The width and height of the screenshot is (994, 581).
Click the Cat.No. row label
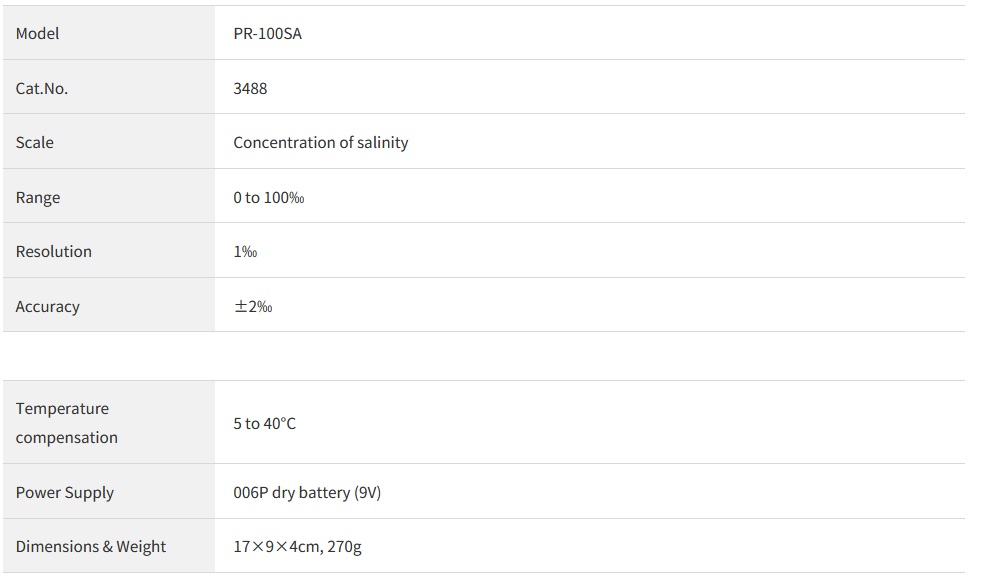42,89
